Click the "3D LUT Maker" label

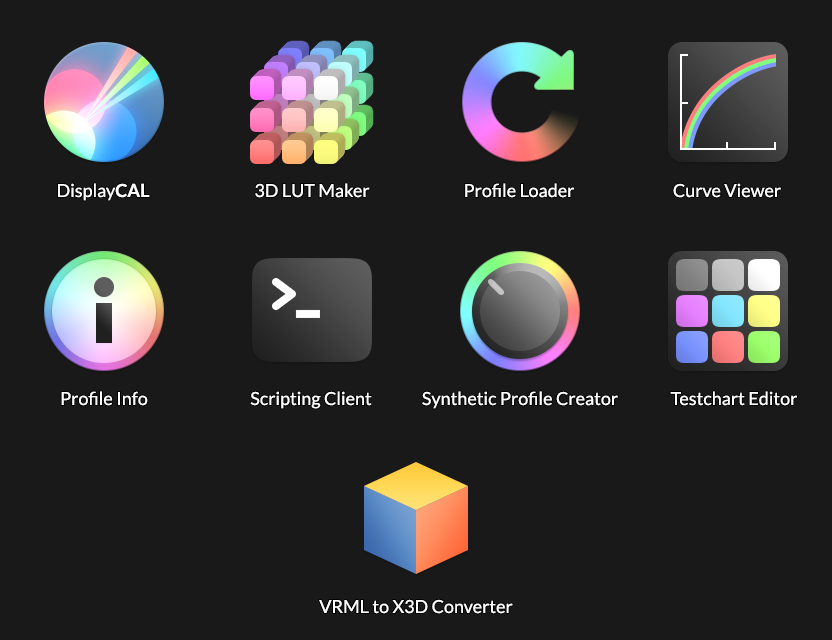(311, 191)
